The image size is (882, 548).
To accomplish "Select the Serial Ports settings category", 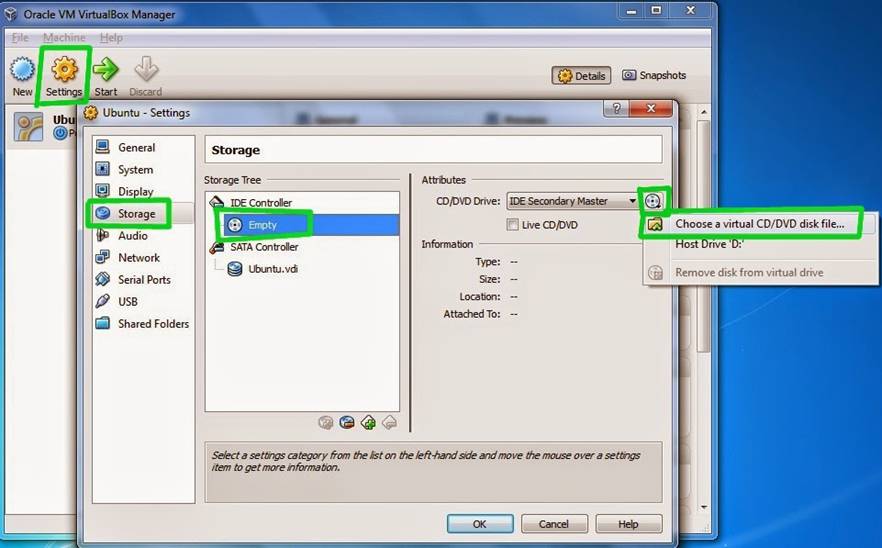I will pos(143,280).
